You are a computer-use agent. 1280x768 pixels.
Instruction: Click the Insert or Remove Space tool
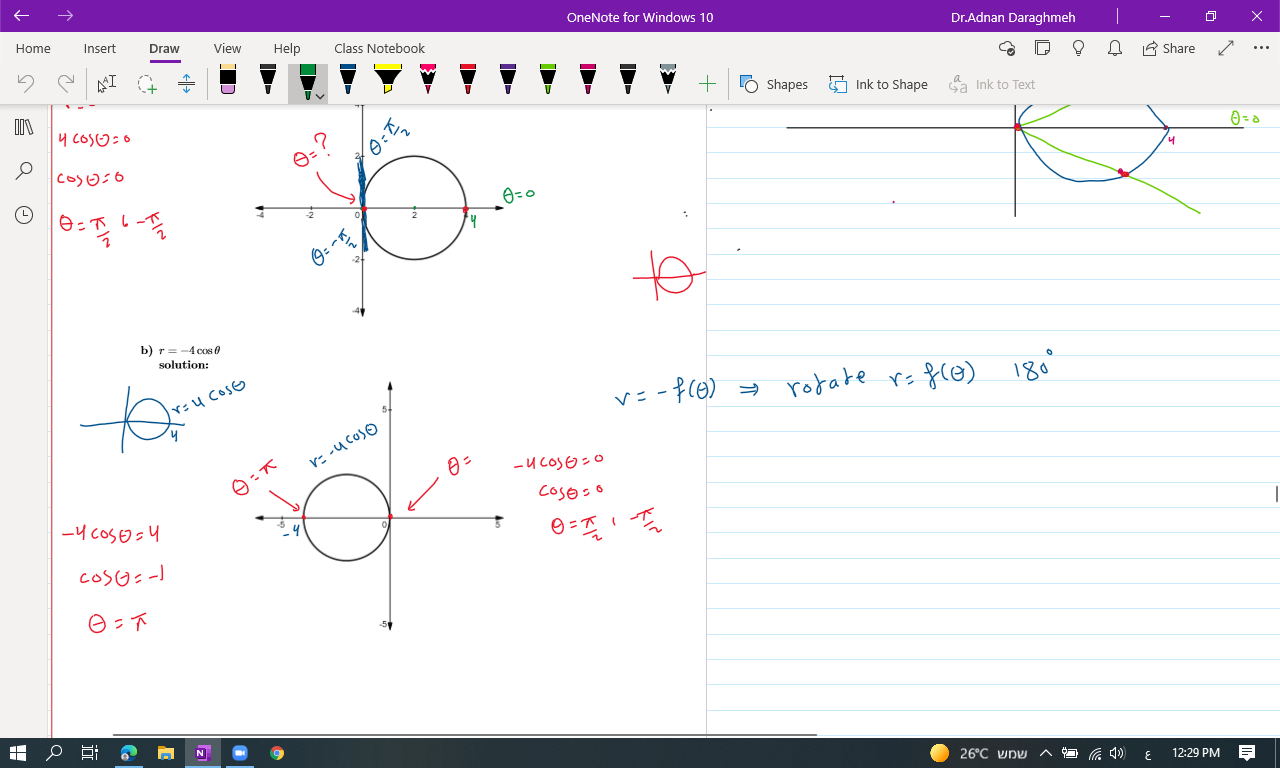(x=186, y=85)
